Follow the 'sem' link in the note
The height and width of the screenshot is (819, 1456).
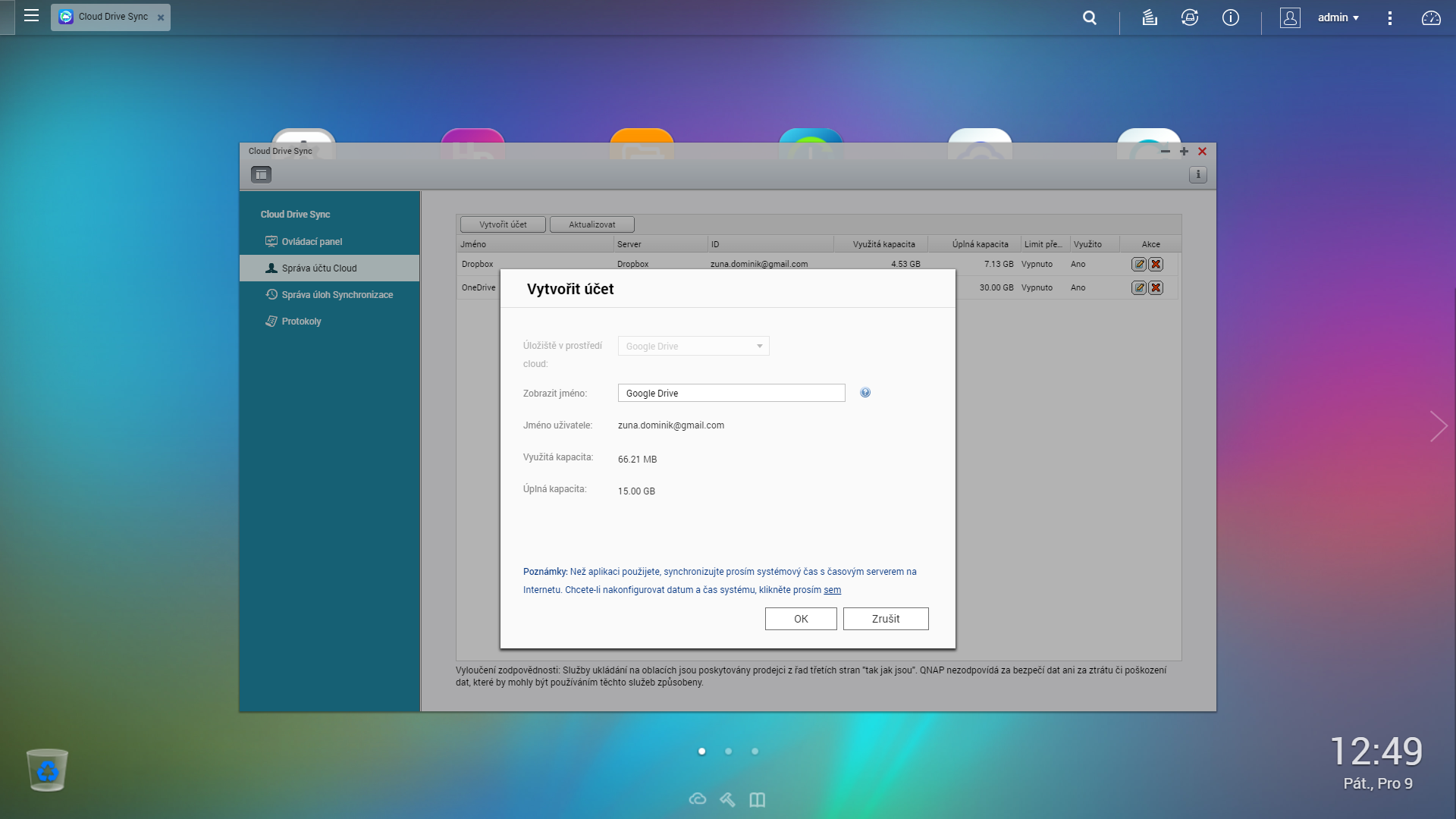832,590
